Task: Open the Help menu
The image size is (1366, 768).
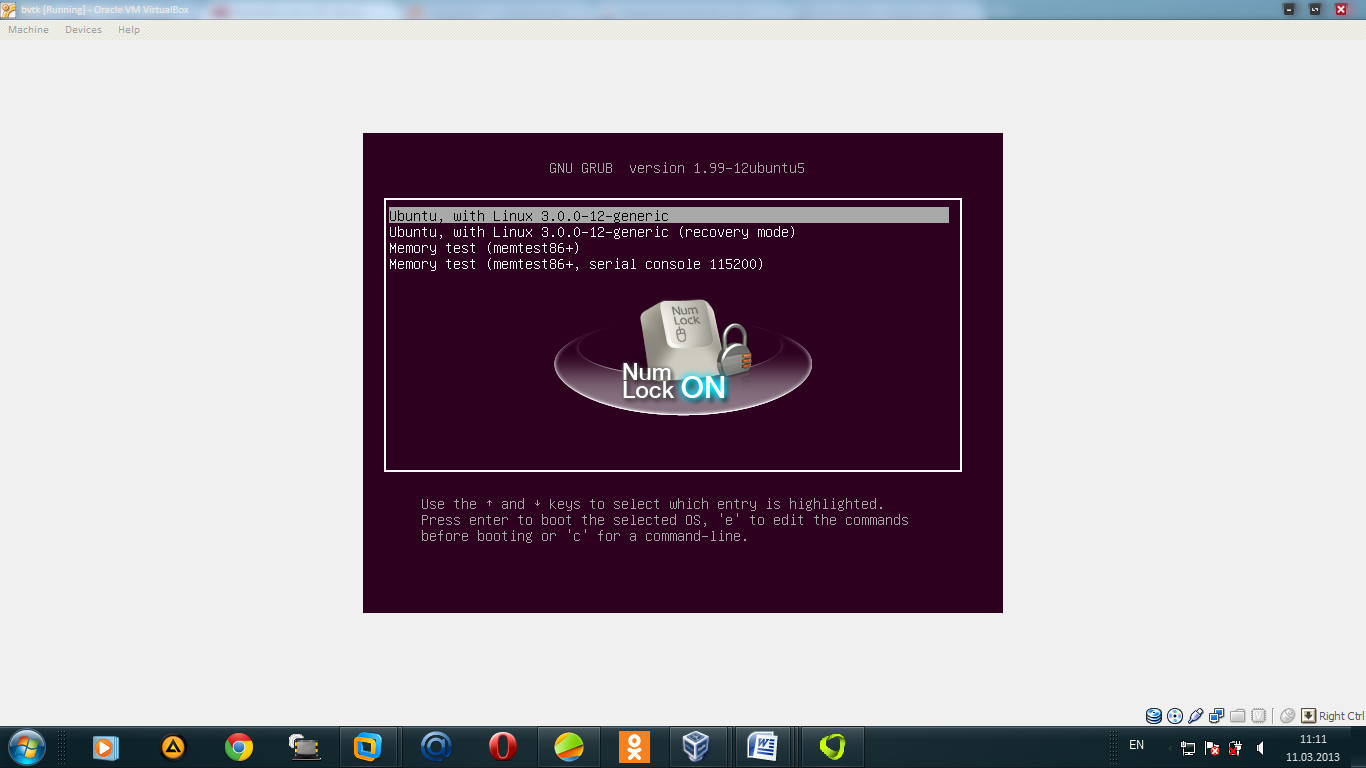Action: pos(129,30)
